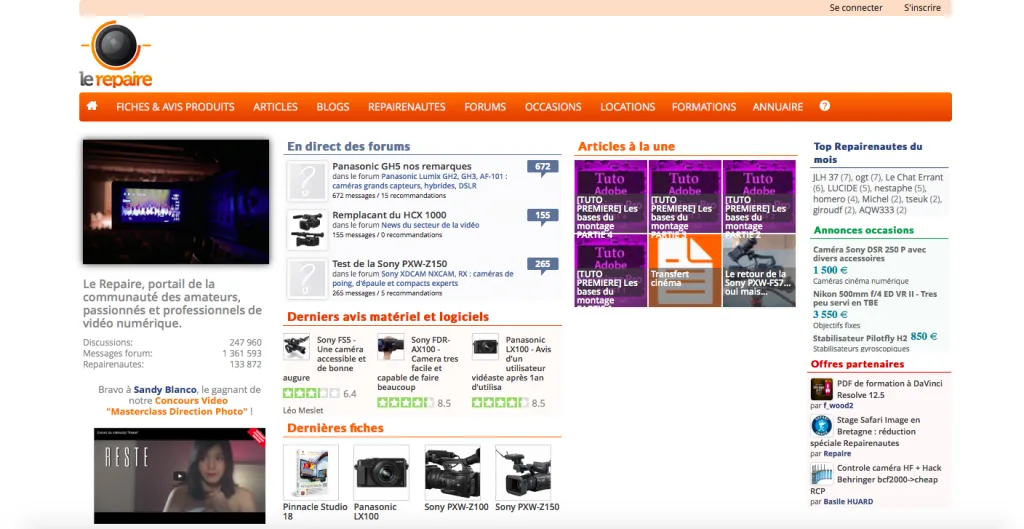Open the Annuaire menu
The image size is (1024, 529).
778,106
